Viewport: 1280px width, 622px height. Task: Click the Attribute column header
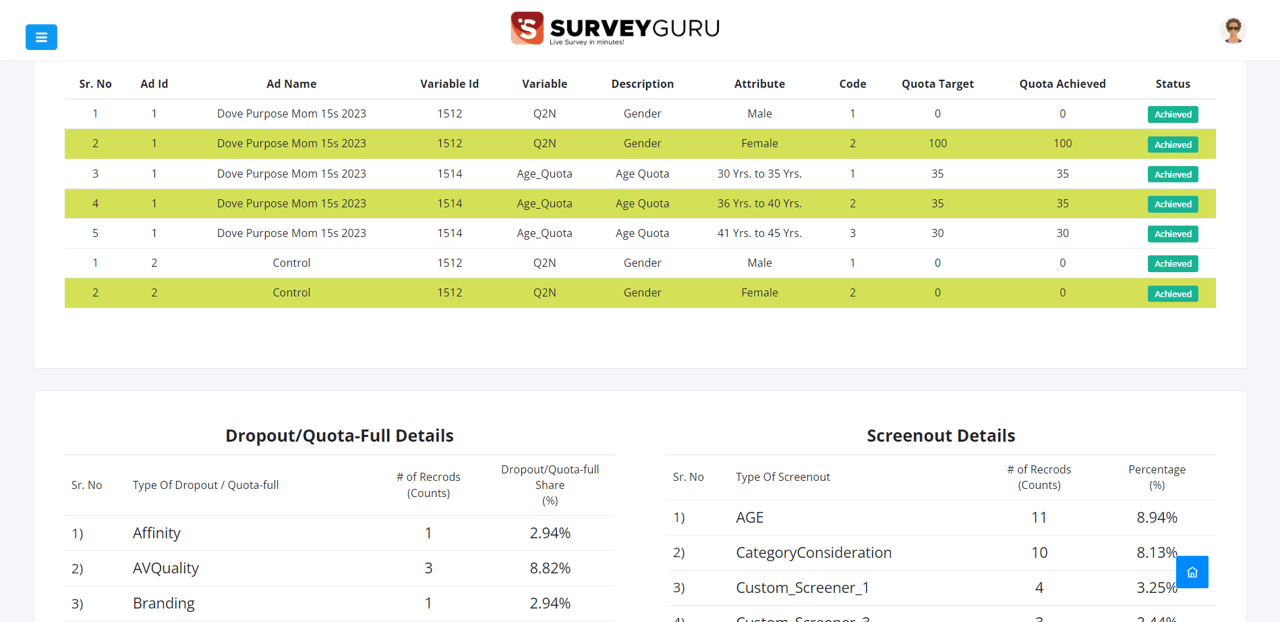[759, 84]
